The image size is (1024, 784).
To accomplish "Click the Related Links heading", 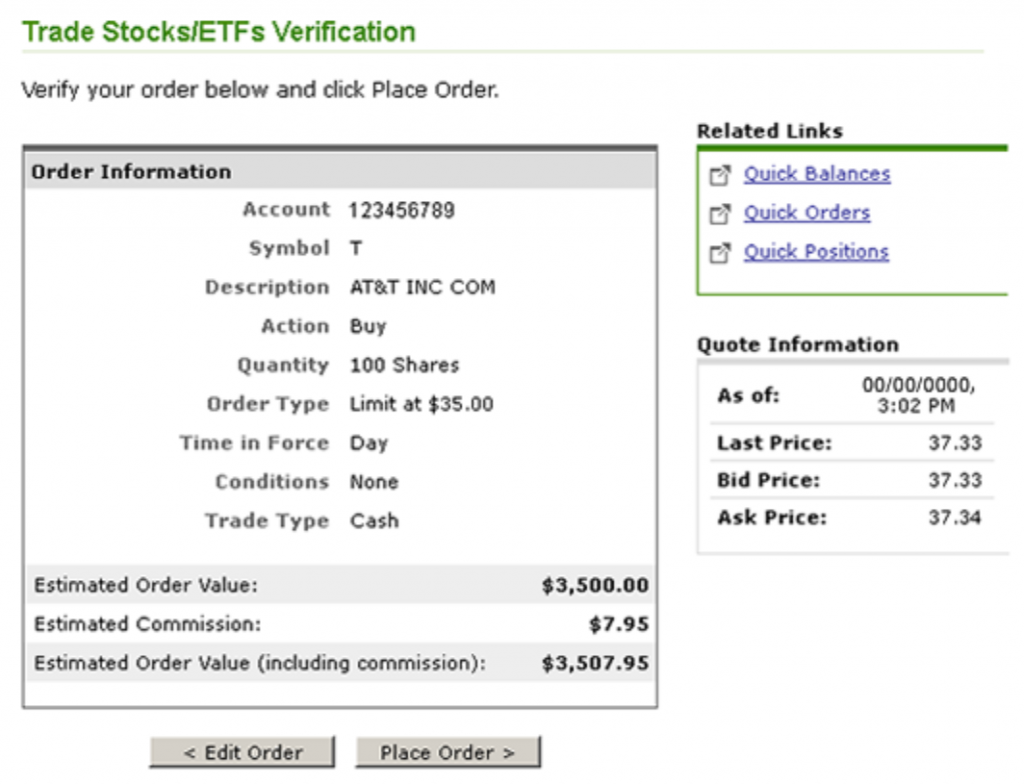I will (x=769, y=131).
